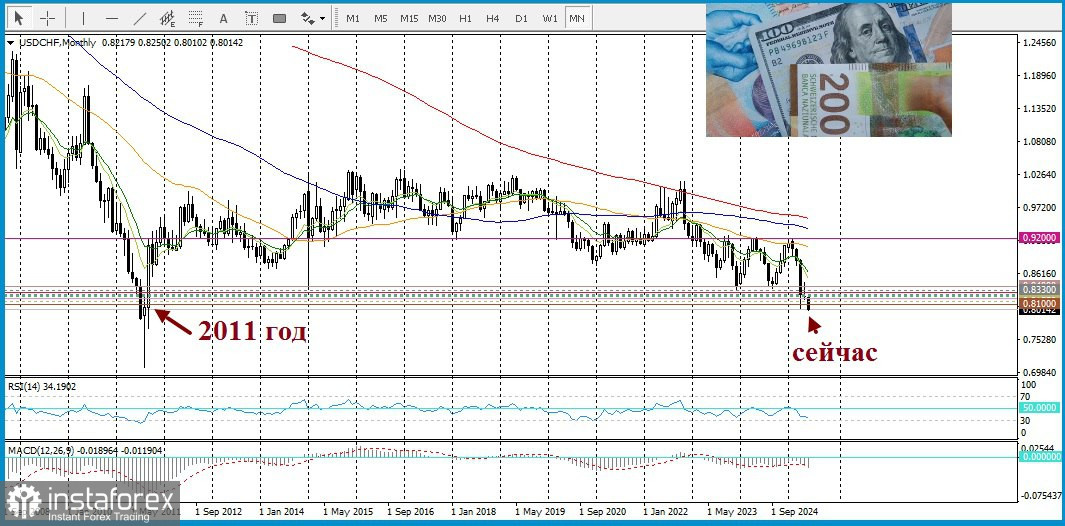Switch to the M1 timeframe
This screenshot has width=1065, height=526.
point(353,18)
